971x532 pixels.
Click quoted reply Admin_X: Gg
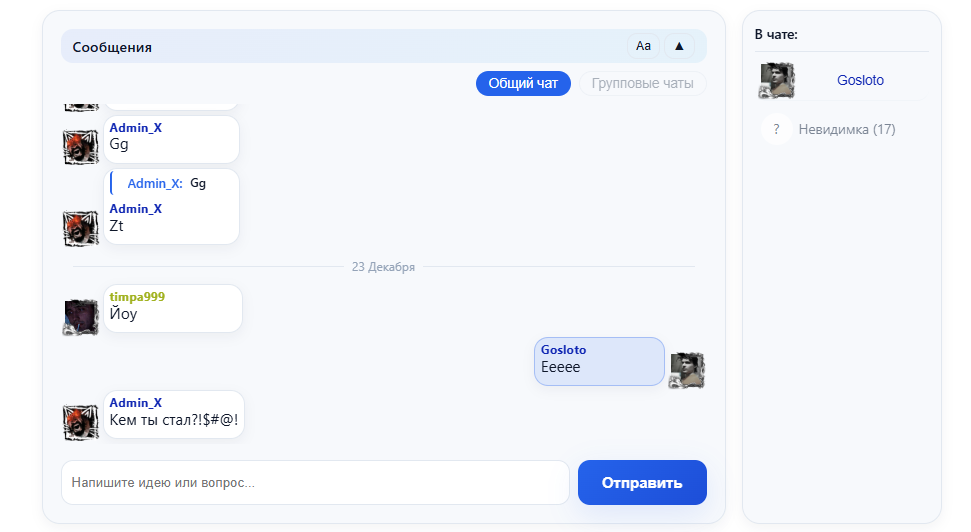[x=166, y=183]
